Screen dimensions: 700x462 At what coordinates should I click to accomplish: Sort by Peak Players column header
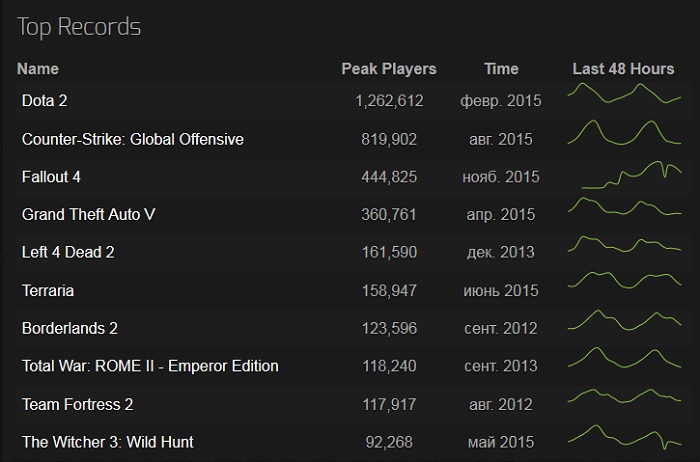388,69
